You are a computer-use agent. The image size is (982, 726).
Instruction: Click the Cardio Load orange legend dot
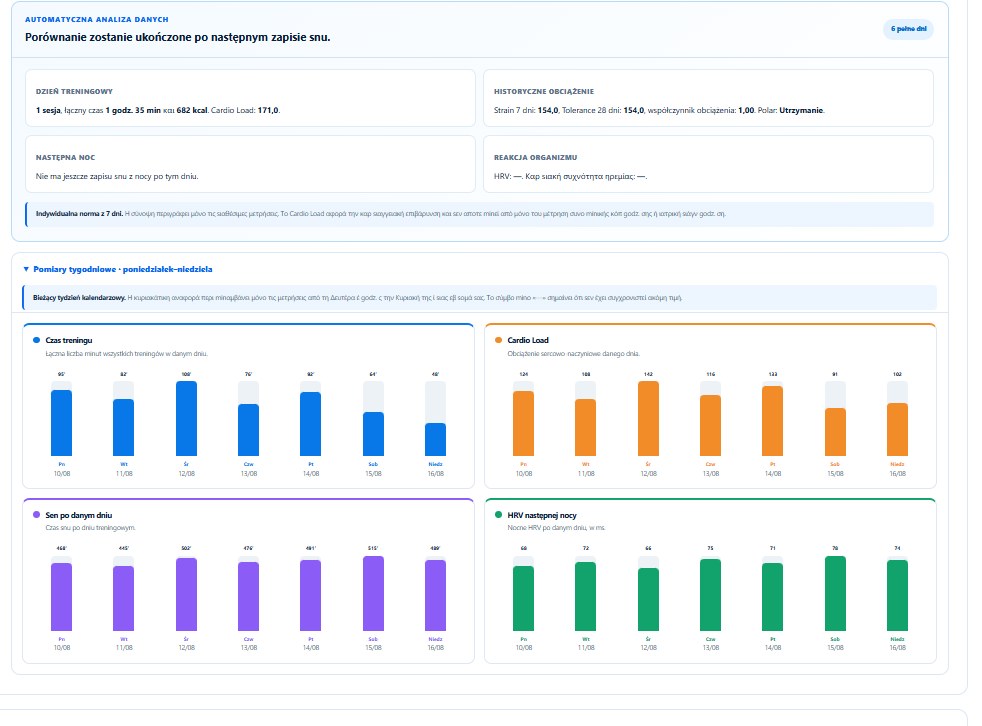tap(499, 340)
